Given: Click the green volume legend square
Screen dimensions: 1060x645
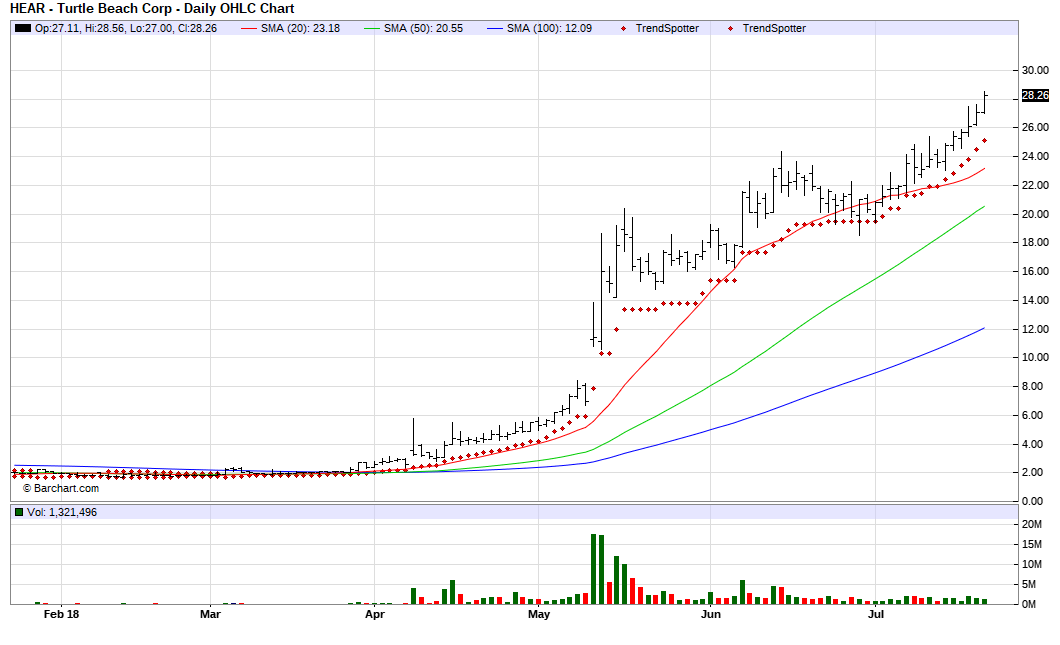Looking at the screenshot, I should 19,512.
